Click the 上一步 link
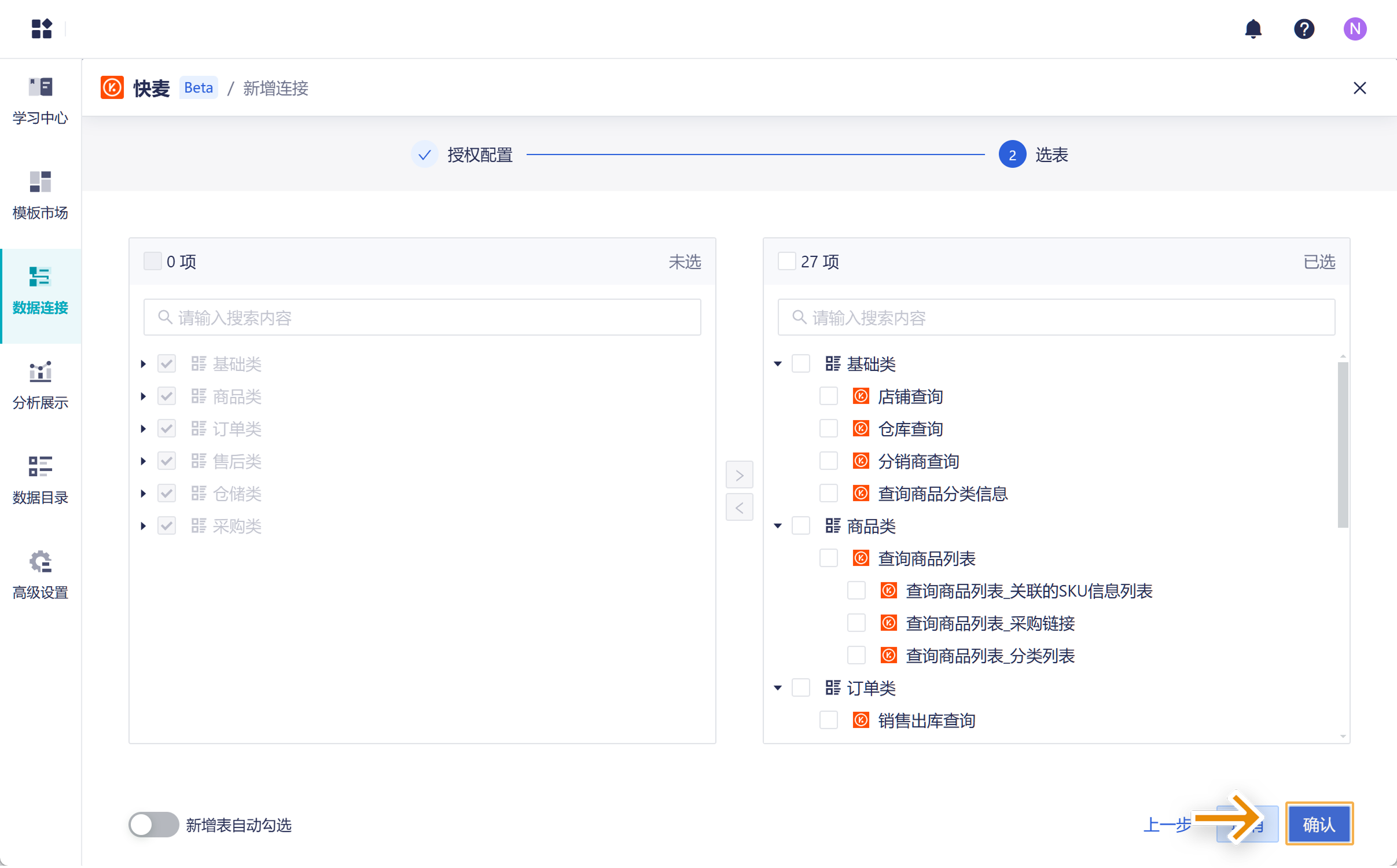Viewport: 1397px width, 868px height. click(1166, 825)
